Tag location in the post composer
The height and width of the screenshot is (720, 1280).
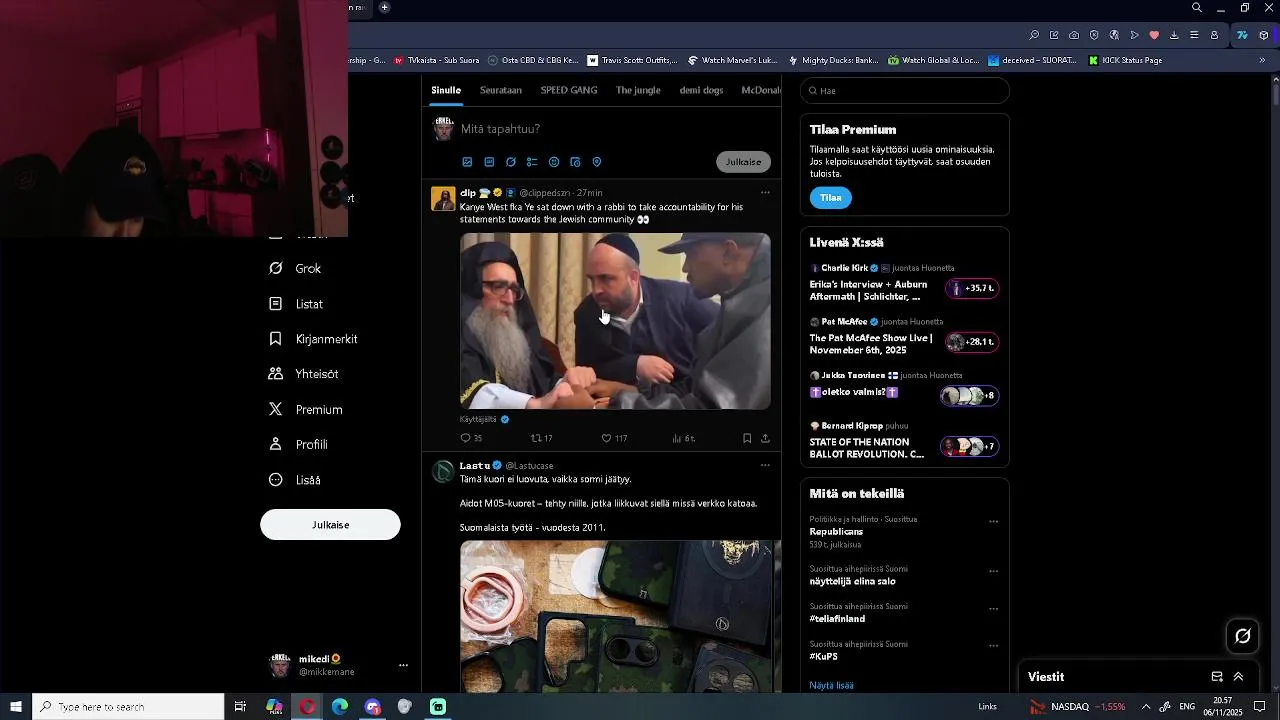pyautogui.click(x=597, y=162)
